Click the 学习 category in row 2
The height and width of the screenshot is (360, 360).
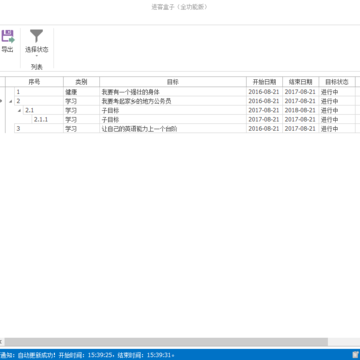pos(81,101)
